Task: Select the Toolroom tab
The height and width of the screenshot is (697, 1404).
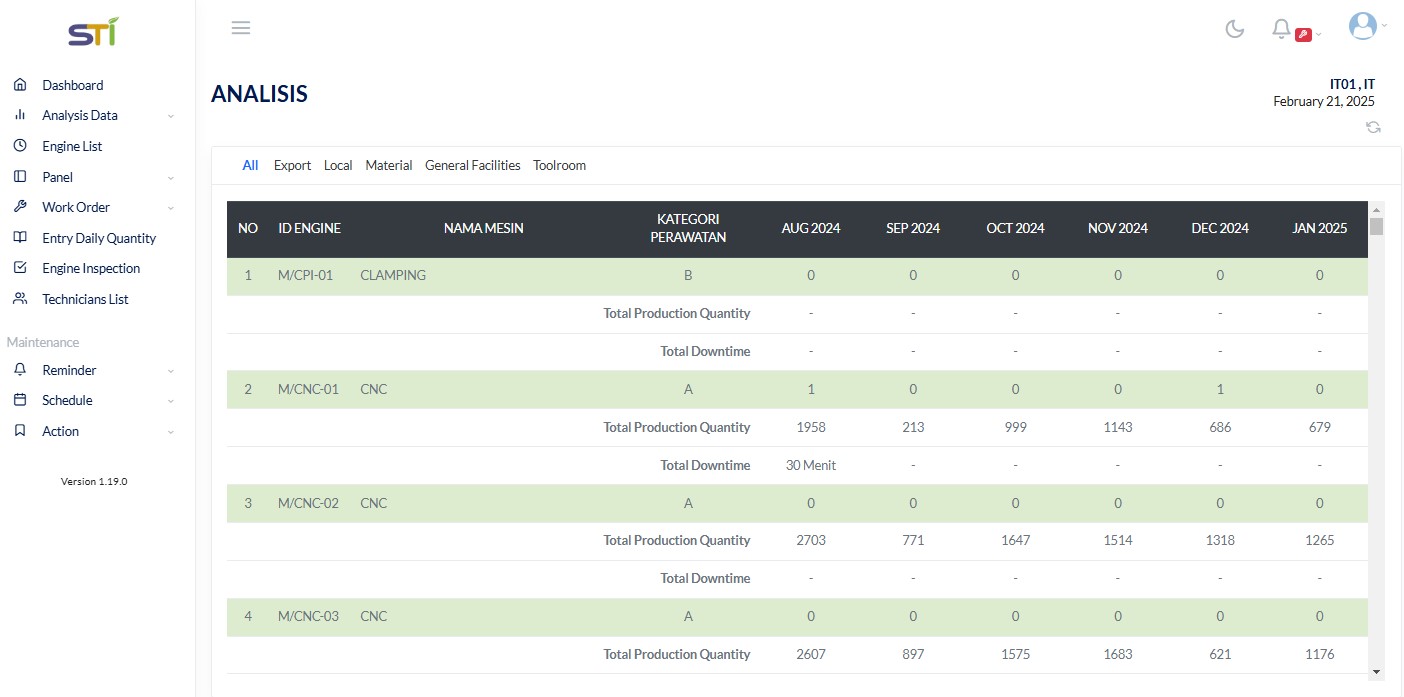Action: tap(559, 165)
